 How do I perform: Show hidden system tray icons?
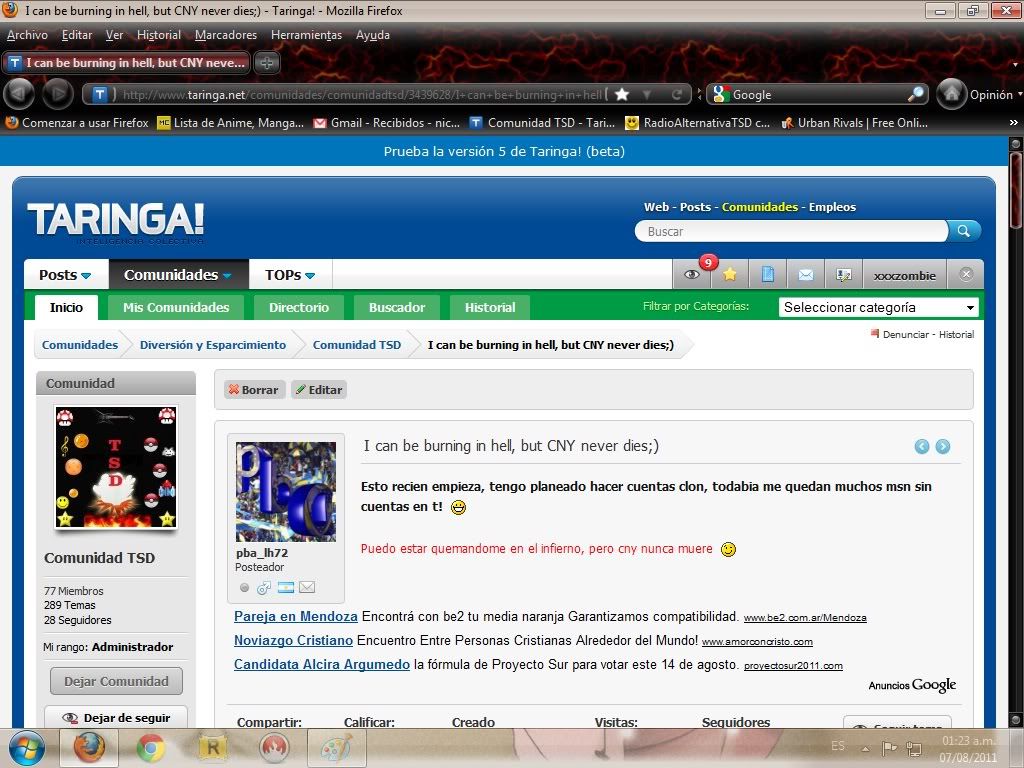point(865,748)
